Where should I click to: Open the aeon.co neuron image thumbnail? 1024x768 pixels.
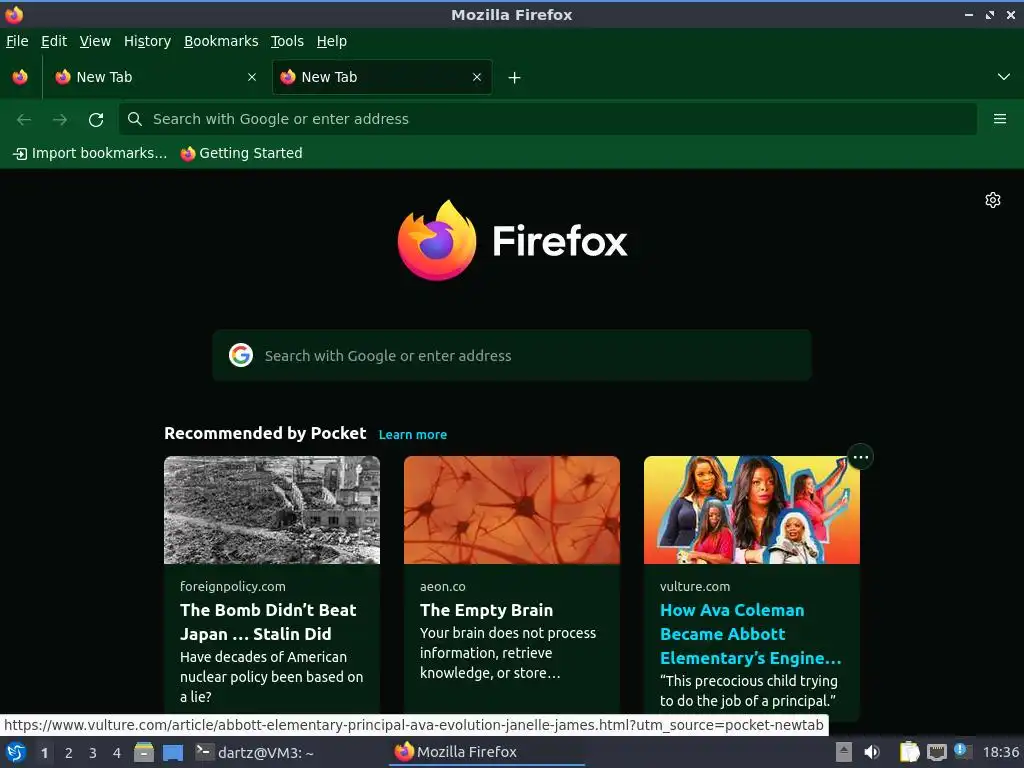[512, 510]
